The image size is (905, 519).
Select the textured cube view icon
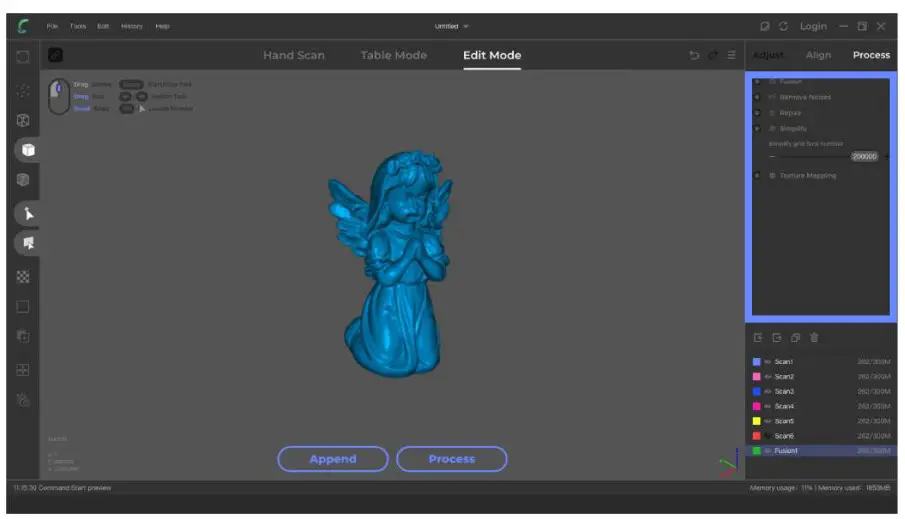coord(23,180)
